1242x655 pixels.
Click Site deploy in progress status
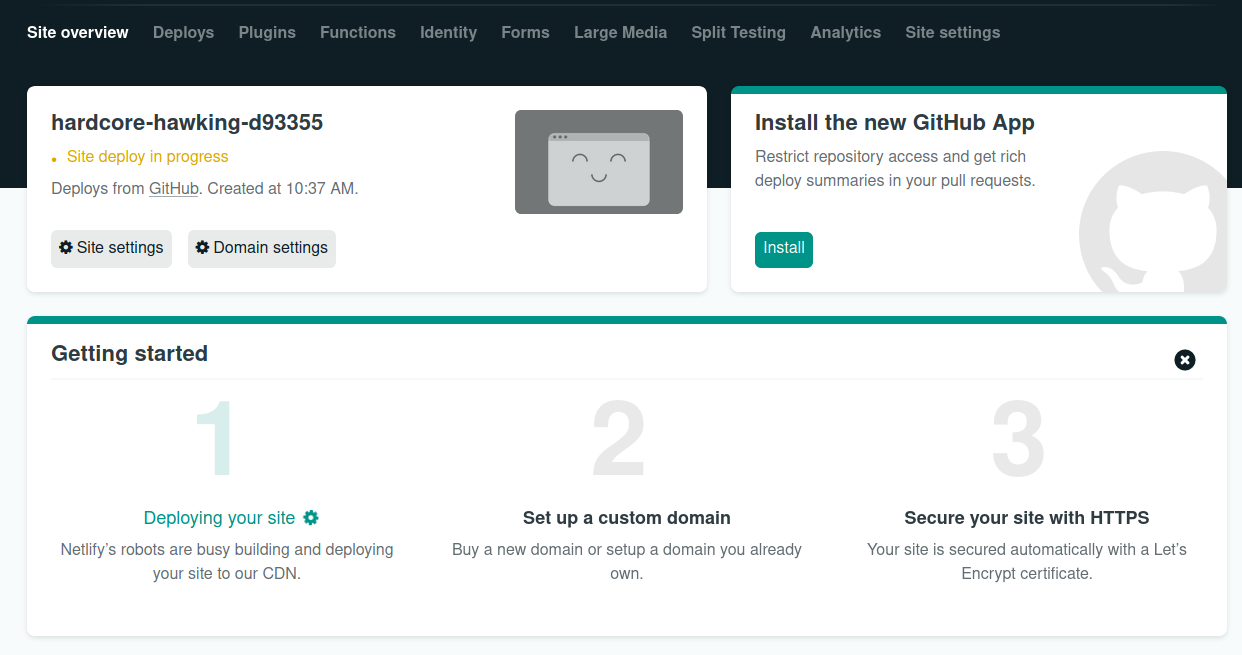147,157
